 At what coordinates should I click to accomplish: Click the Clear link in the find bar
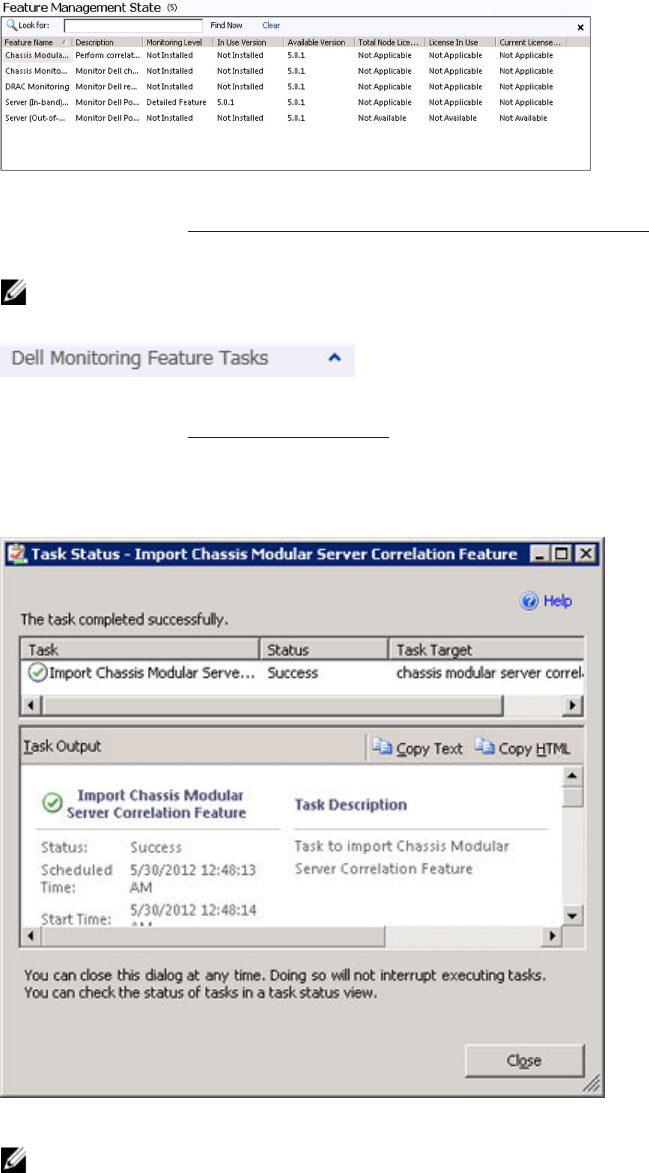(x=271, y=25)
